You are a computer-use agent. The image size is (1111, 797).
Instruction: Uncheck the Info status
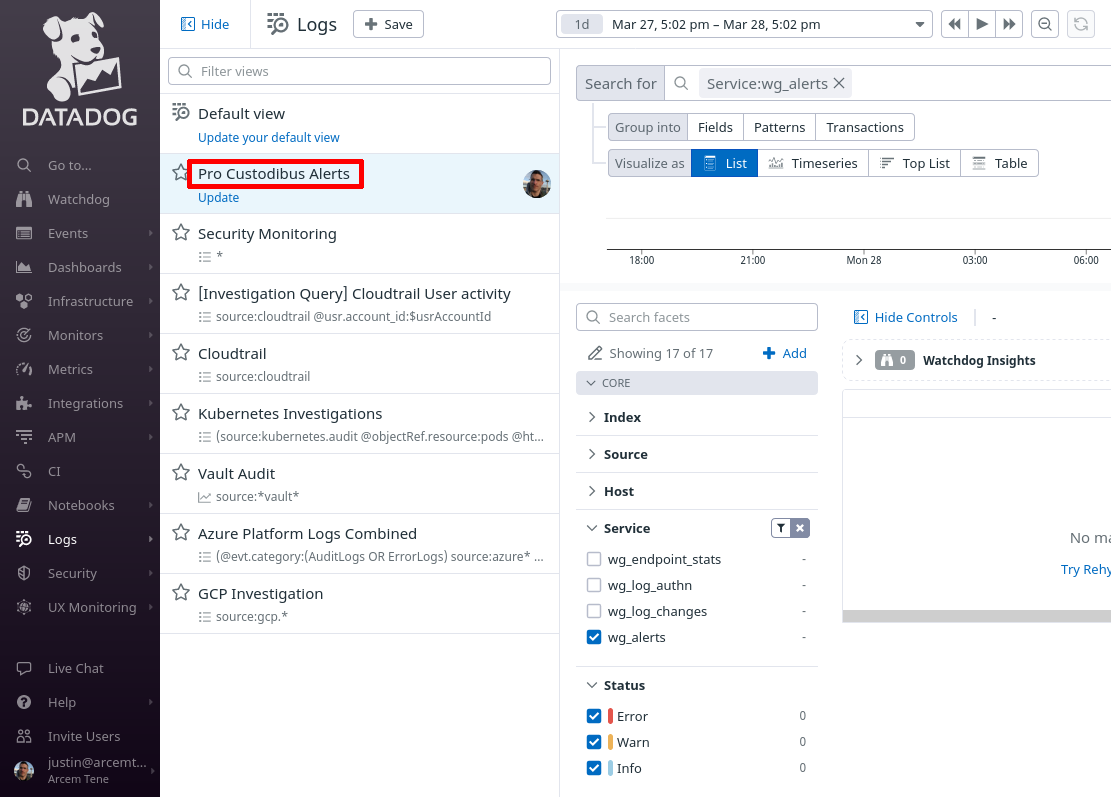pos(594,768)
